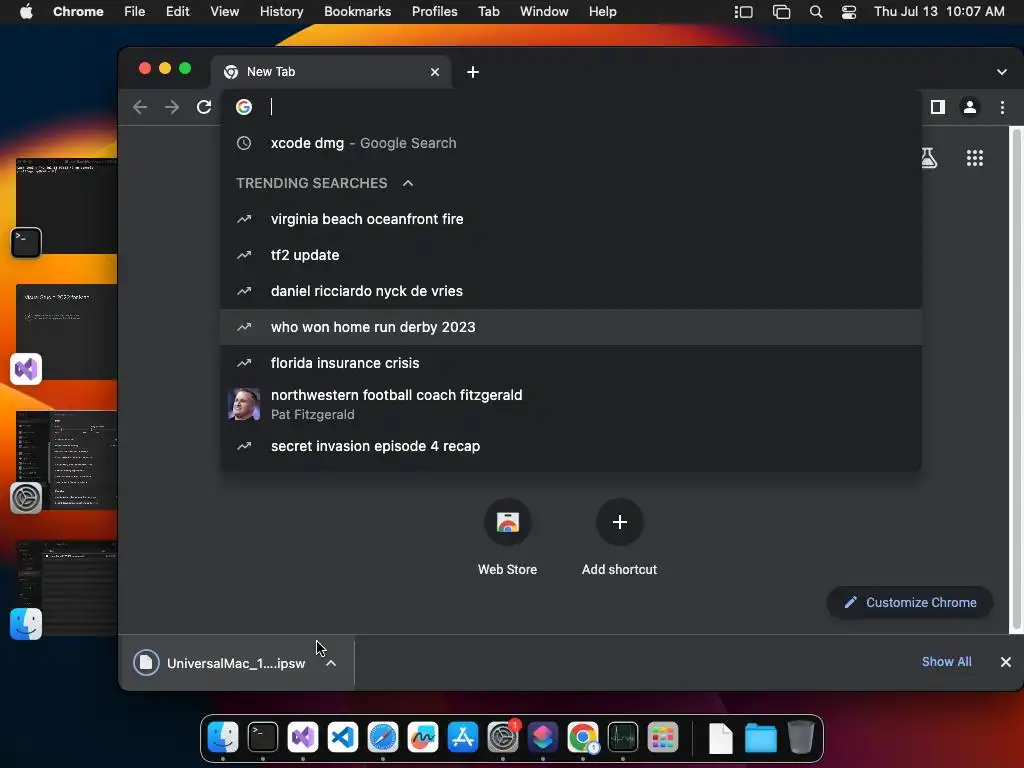Image resolution: width=1024 pixels, height=768 pixels.
Task: Open the Help menu
Action: 602,11
